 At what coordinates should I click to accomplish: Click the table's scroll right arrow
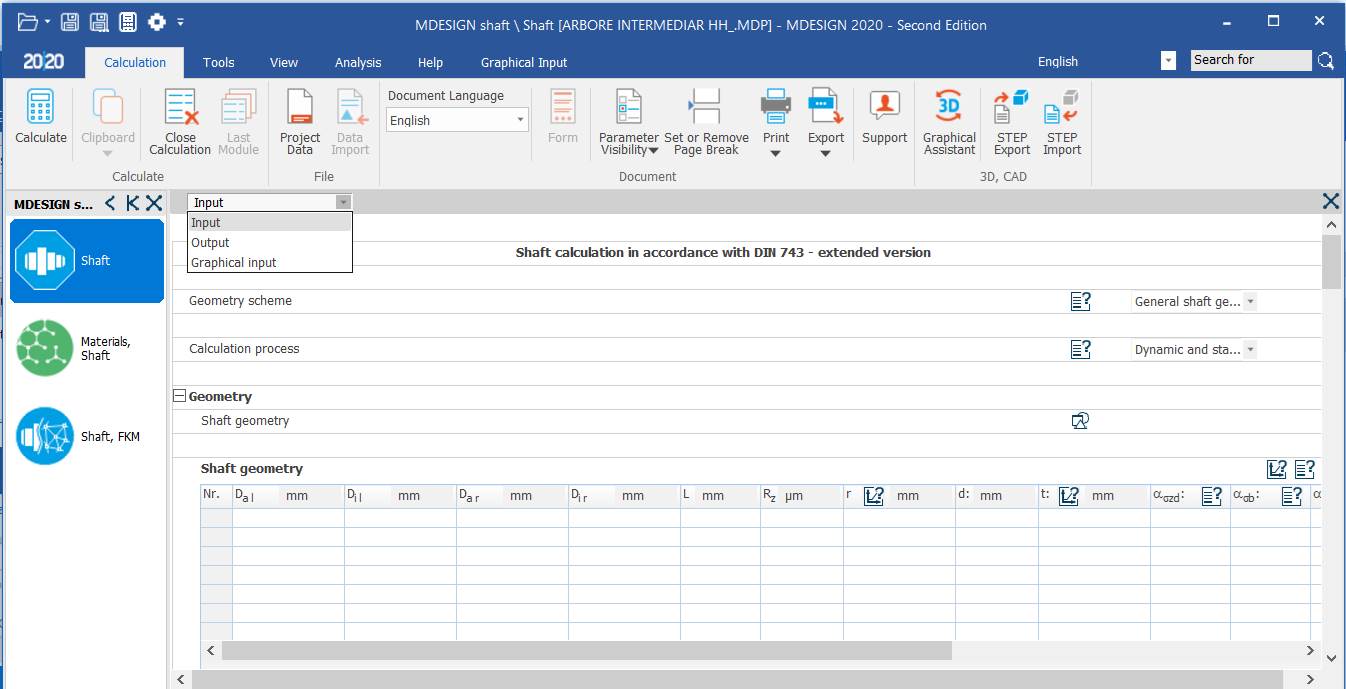pos(1311,651)
